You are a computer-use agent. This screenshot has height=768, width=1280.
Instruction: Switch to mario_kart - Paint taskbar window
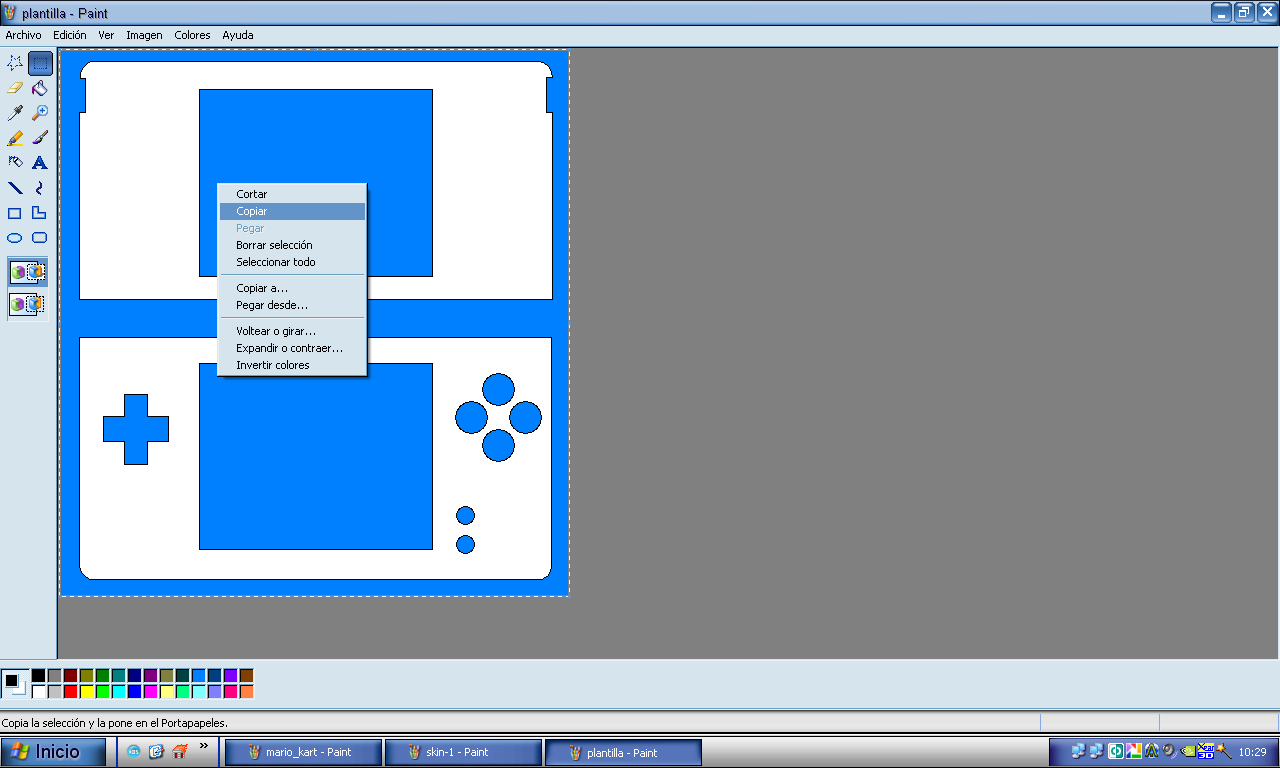coord(303,752)
